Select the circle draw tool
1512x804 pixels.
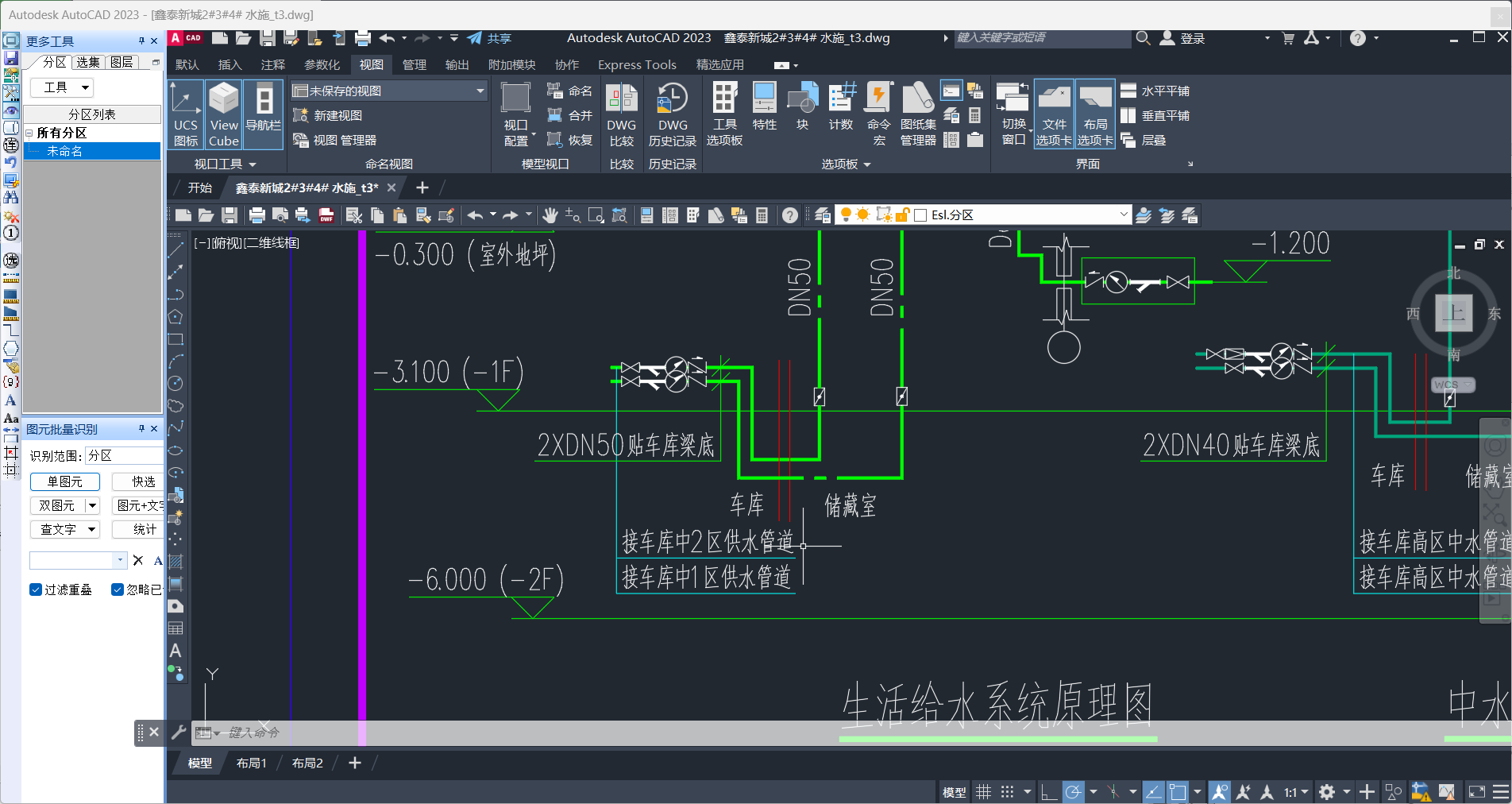[175, 383]
